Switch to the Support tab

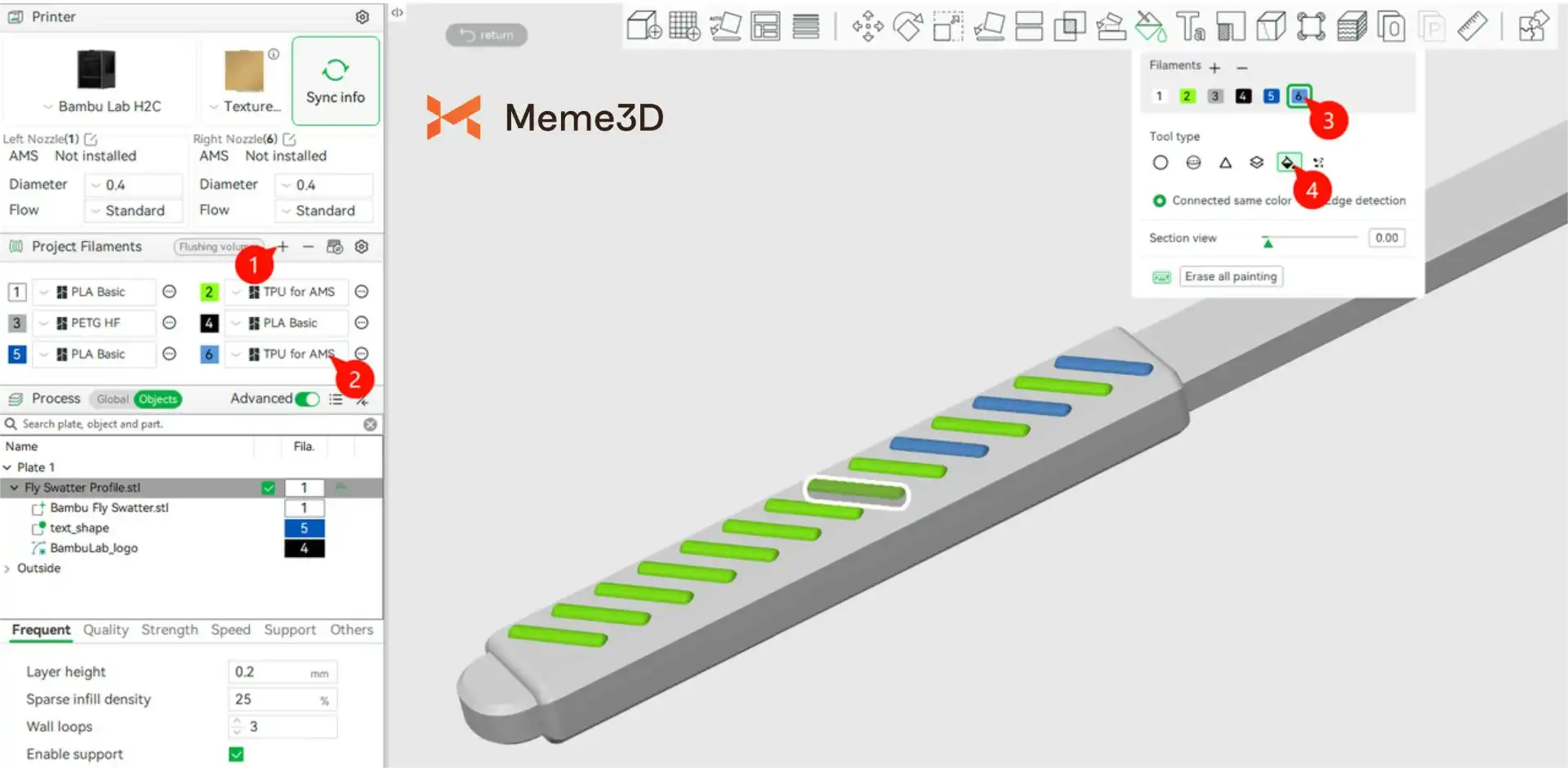(x=289, y=630)
